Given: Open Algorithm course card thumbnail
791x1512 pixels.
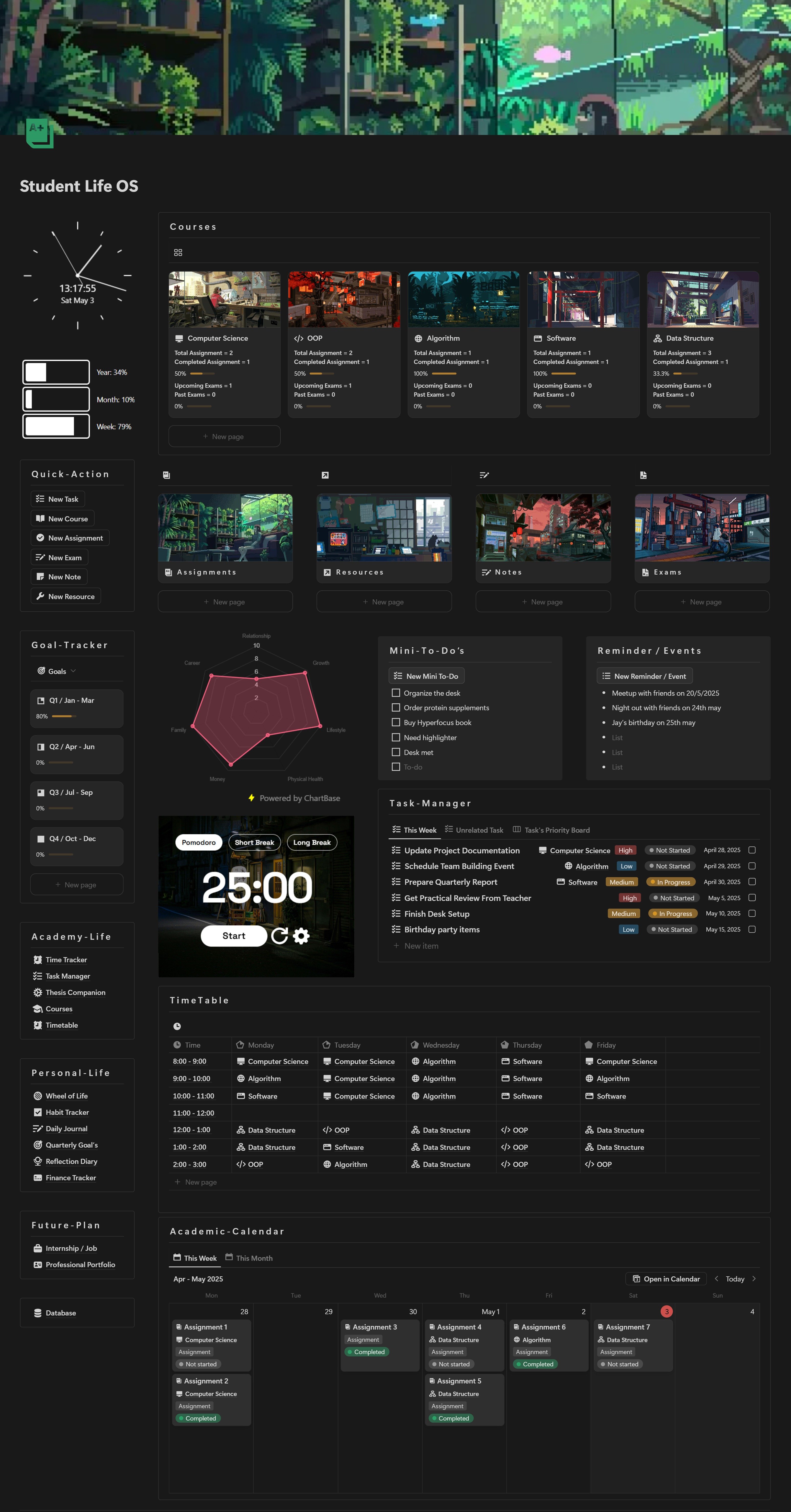Looking at the screenshot, I should 464,299.
